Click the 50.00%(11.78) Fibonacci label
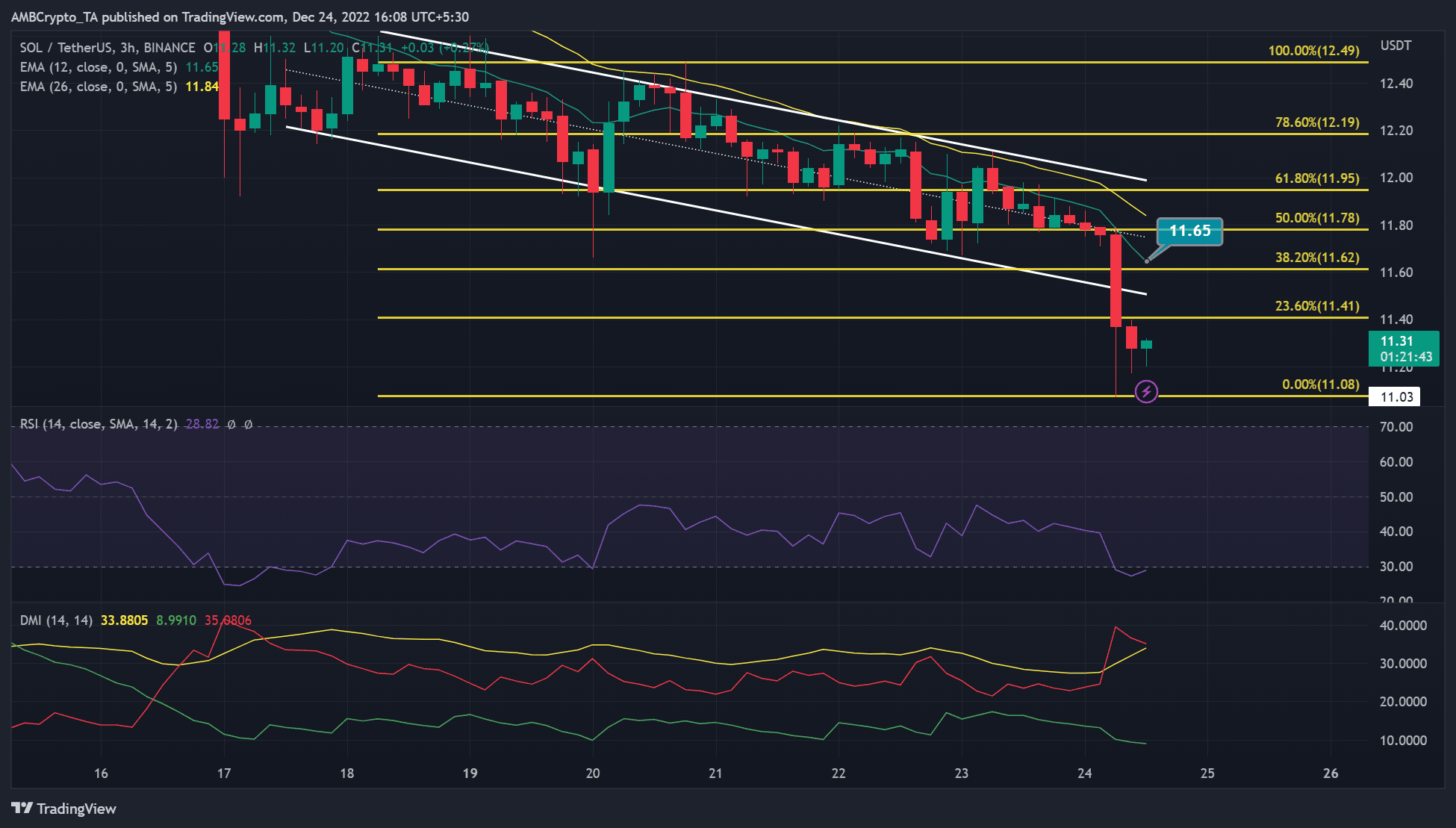Image resolution: width=1456 pixels, height=828 pixels. 1317,218
